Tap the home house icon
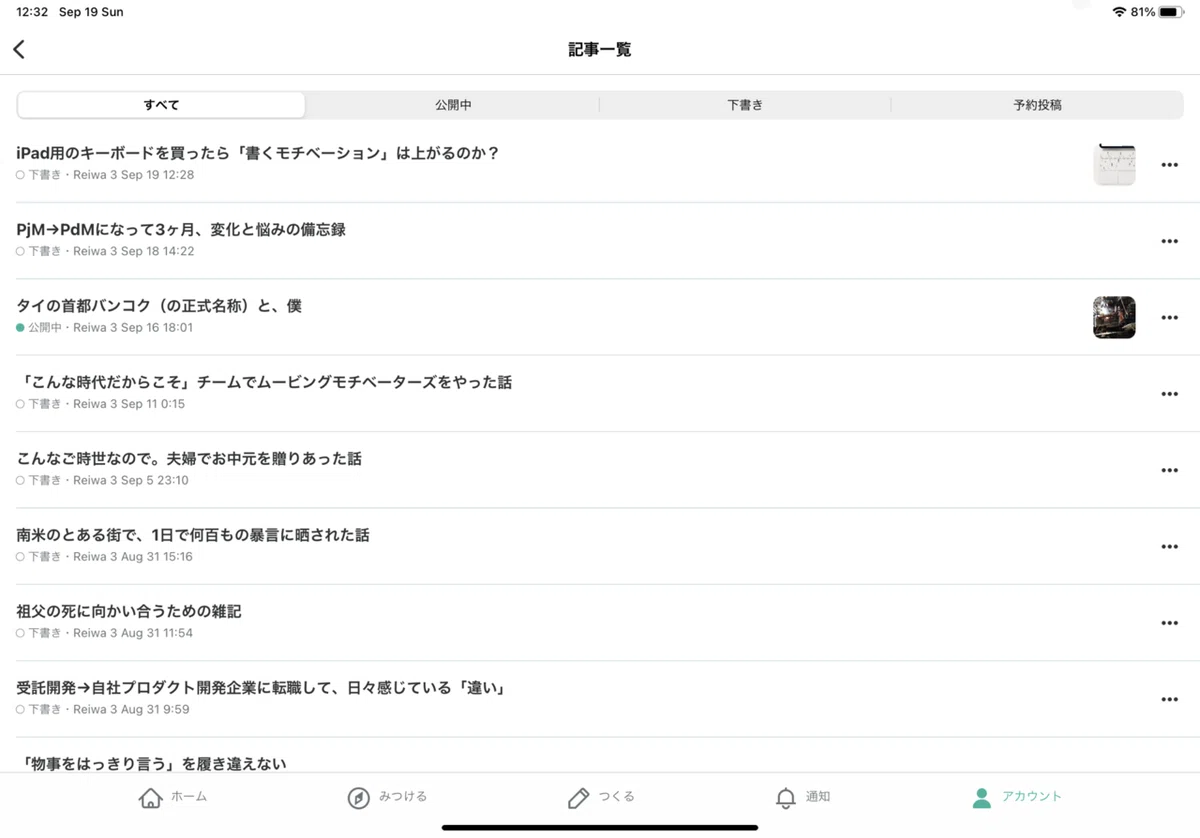Viewport: 1200px width, 838px height. click(x=150, y=798)
